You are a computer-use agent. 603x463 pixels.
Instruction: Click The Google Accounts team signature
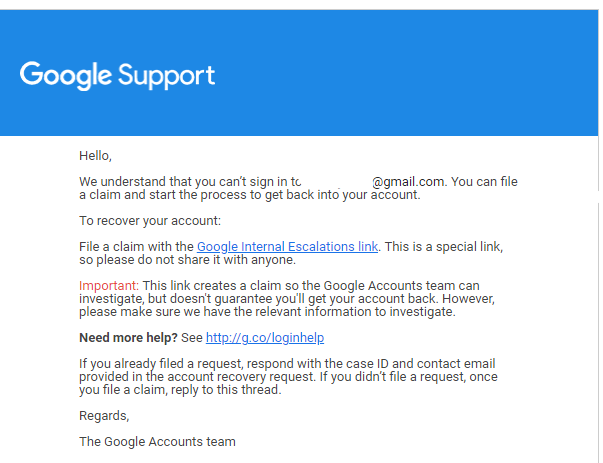click(x=157, y=441)
